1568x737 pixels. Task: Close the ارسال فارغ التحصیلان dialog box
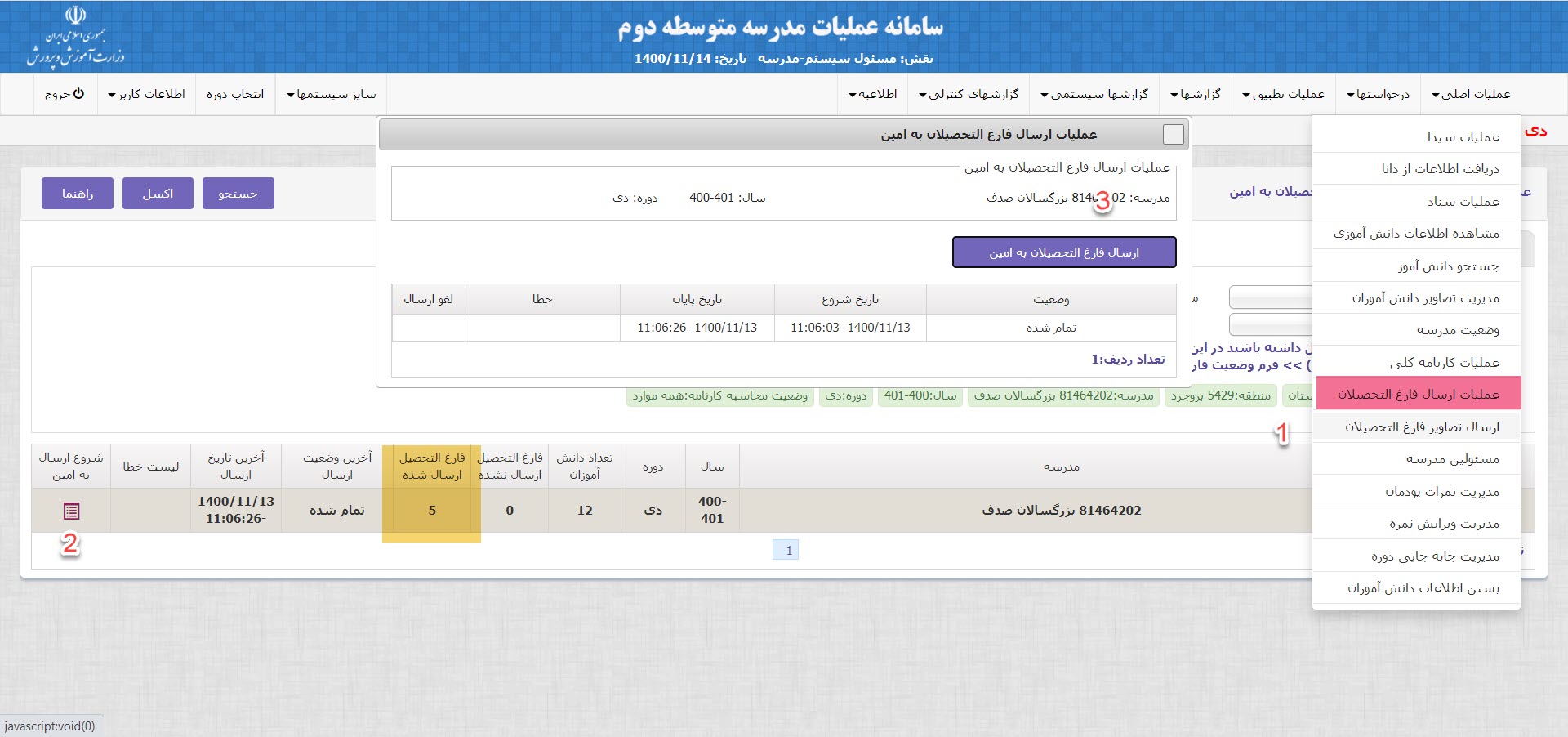1173,135
